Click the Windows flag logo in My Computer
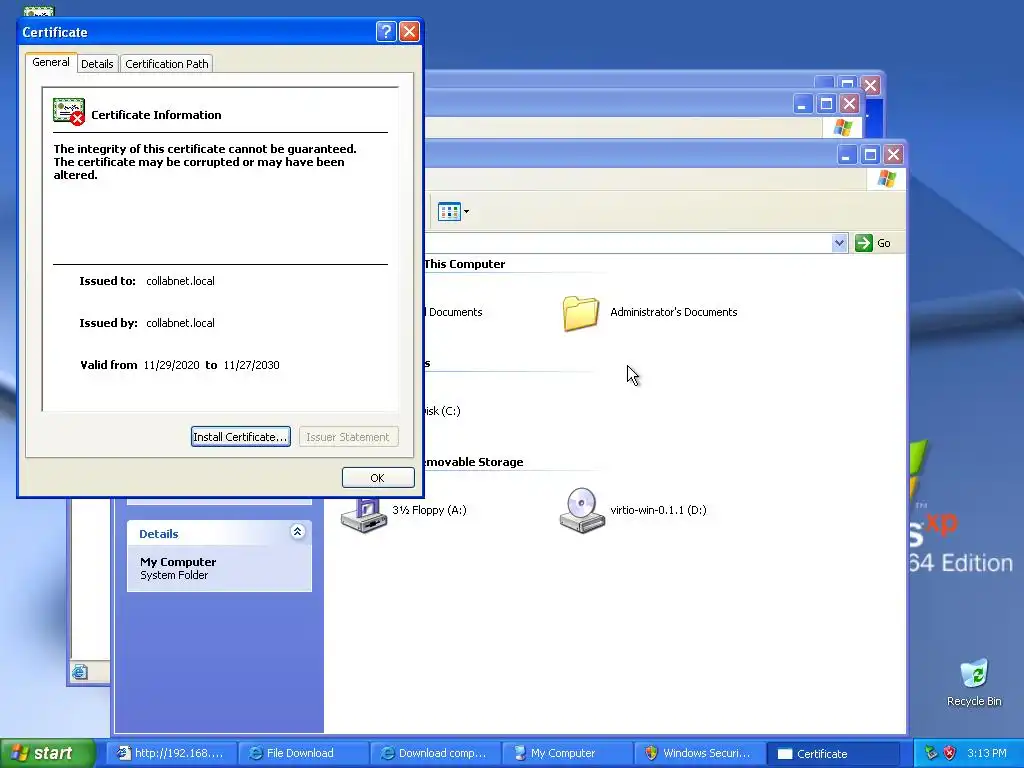 click(887, 178)
